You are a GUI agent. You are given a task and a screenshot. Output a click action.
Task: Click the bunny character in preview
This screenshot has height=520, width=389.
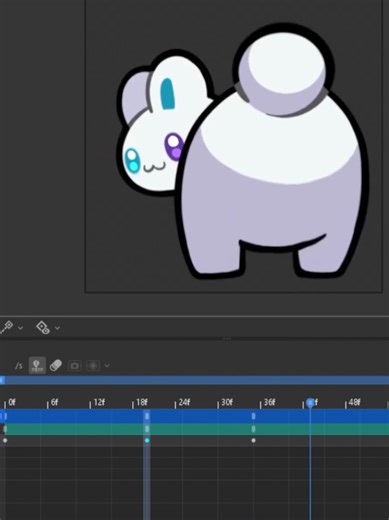243,152
